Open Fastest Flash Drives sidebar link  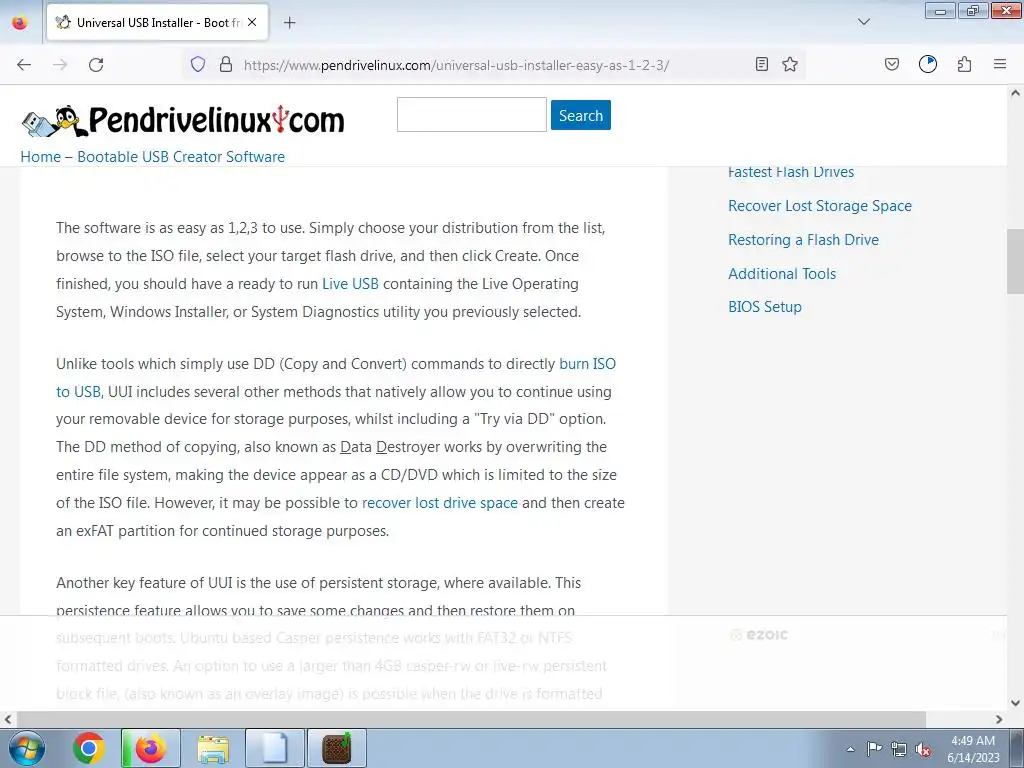(791, 172)
